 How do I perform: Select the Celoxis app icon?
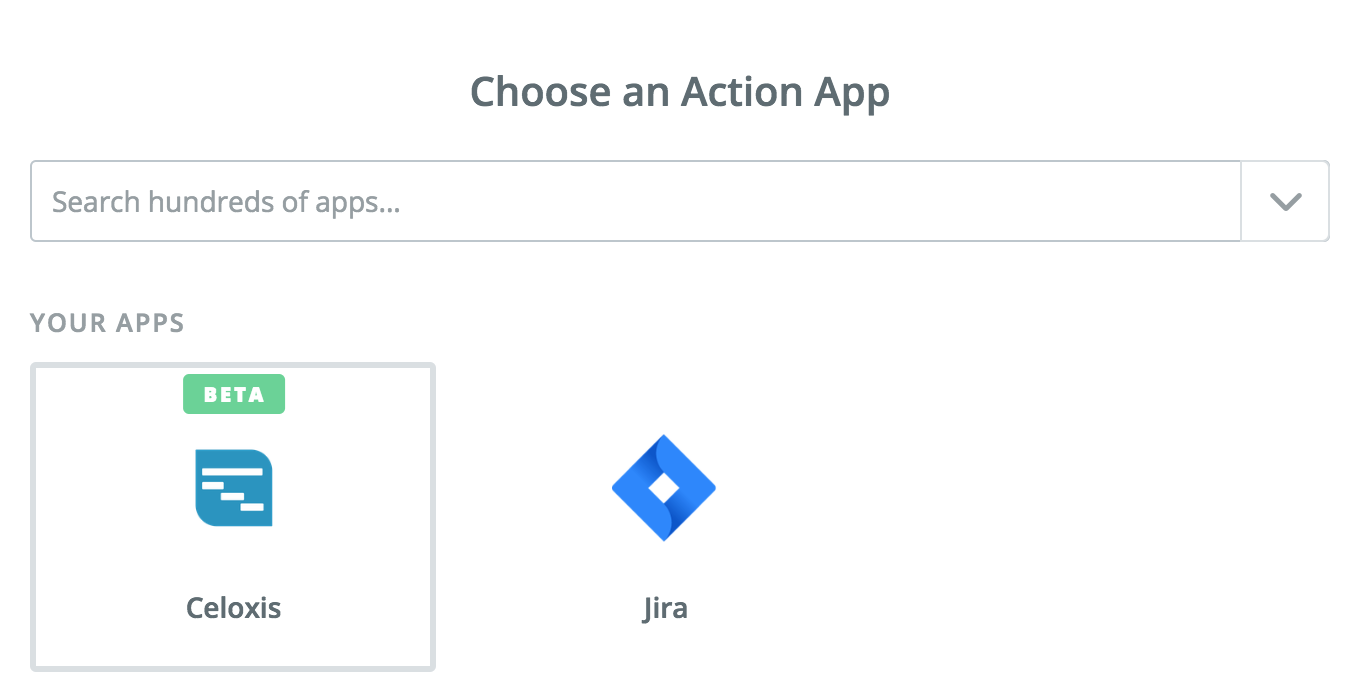click(234, 488)
